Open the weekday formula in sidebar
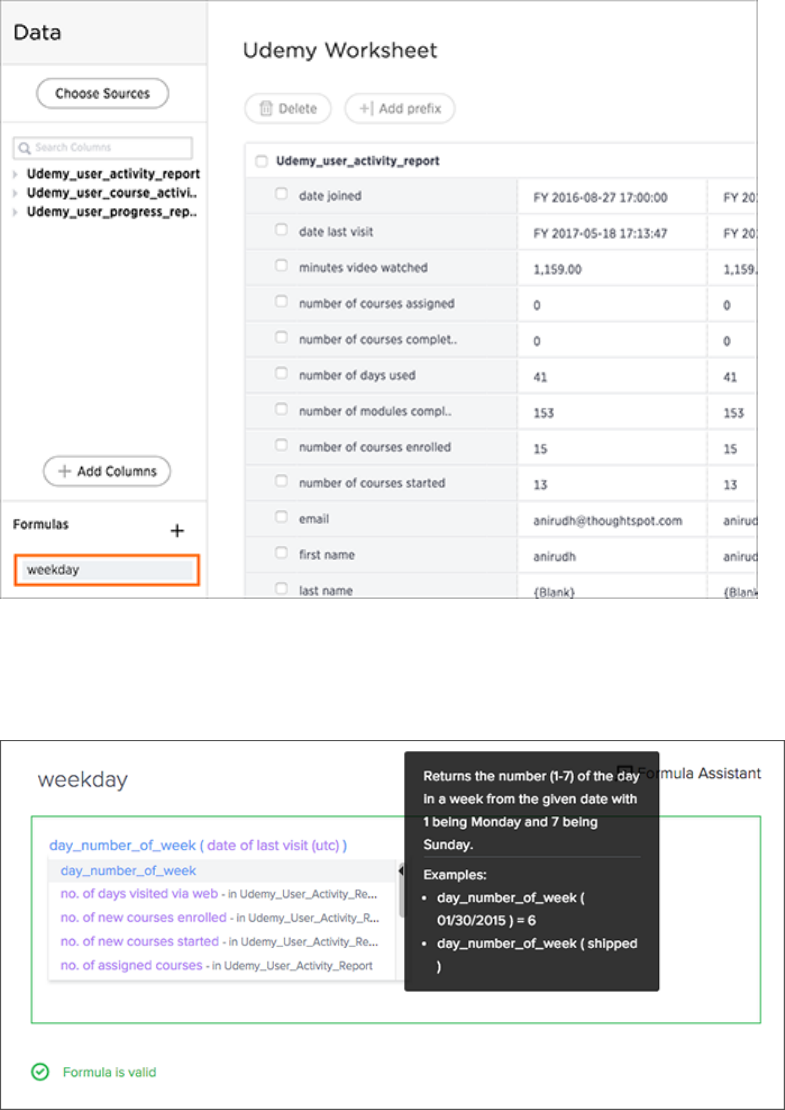785x1110 pixels. (106, 570)
